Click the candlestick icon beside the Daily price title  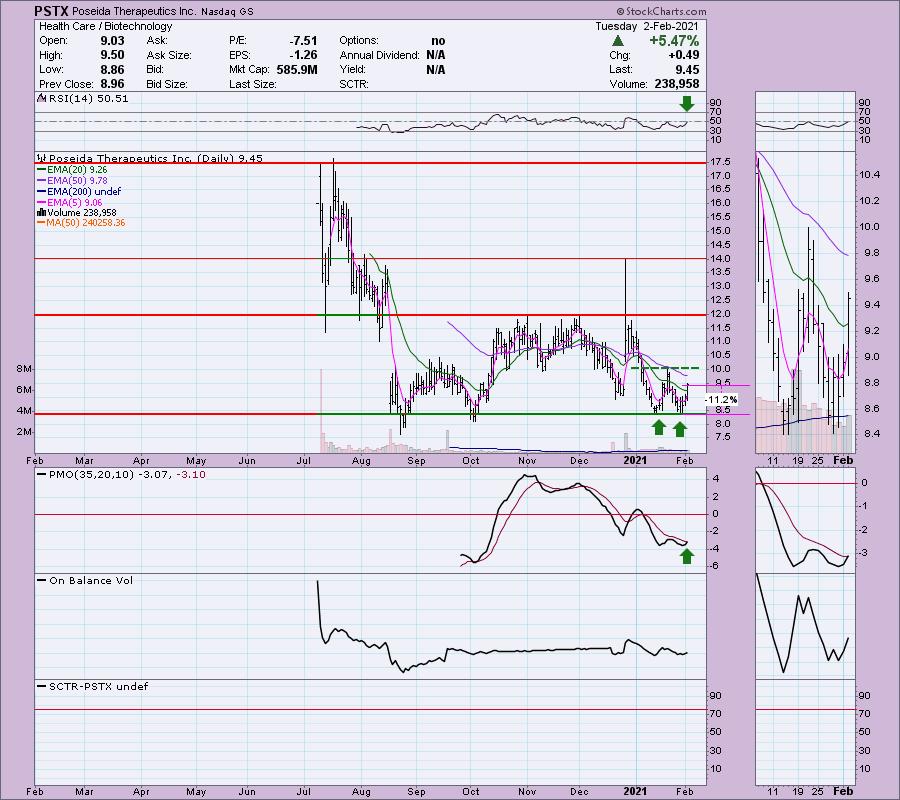[41, 158]
